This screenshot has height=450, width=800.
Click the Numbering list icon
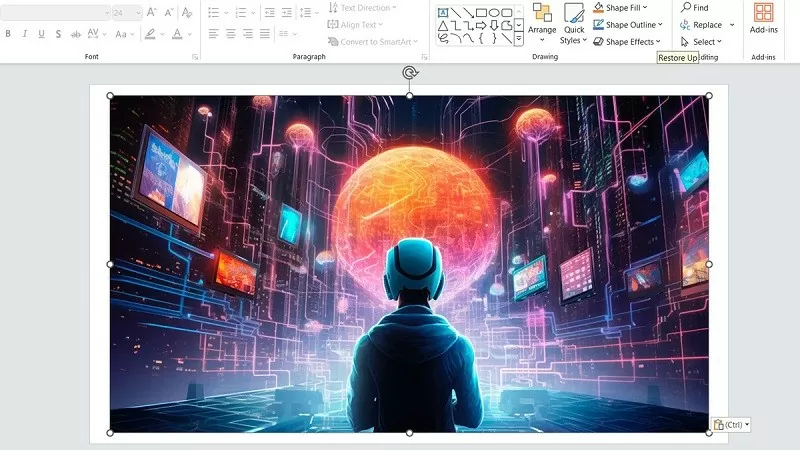[241, 12]
